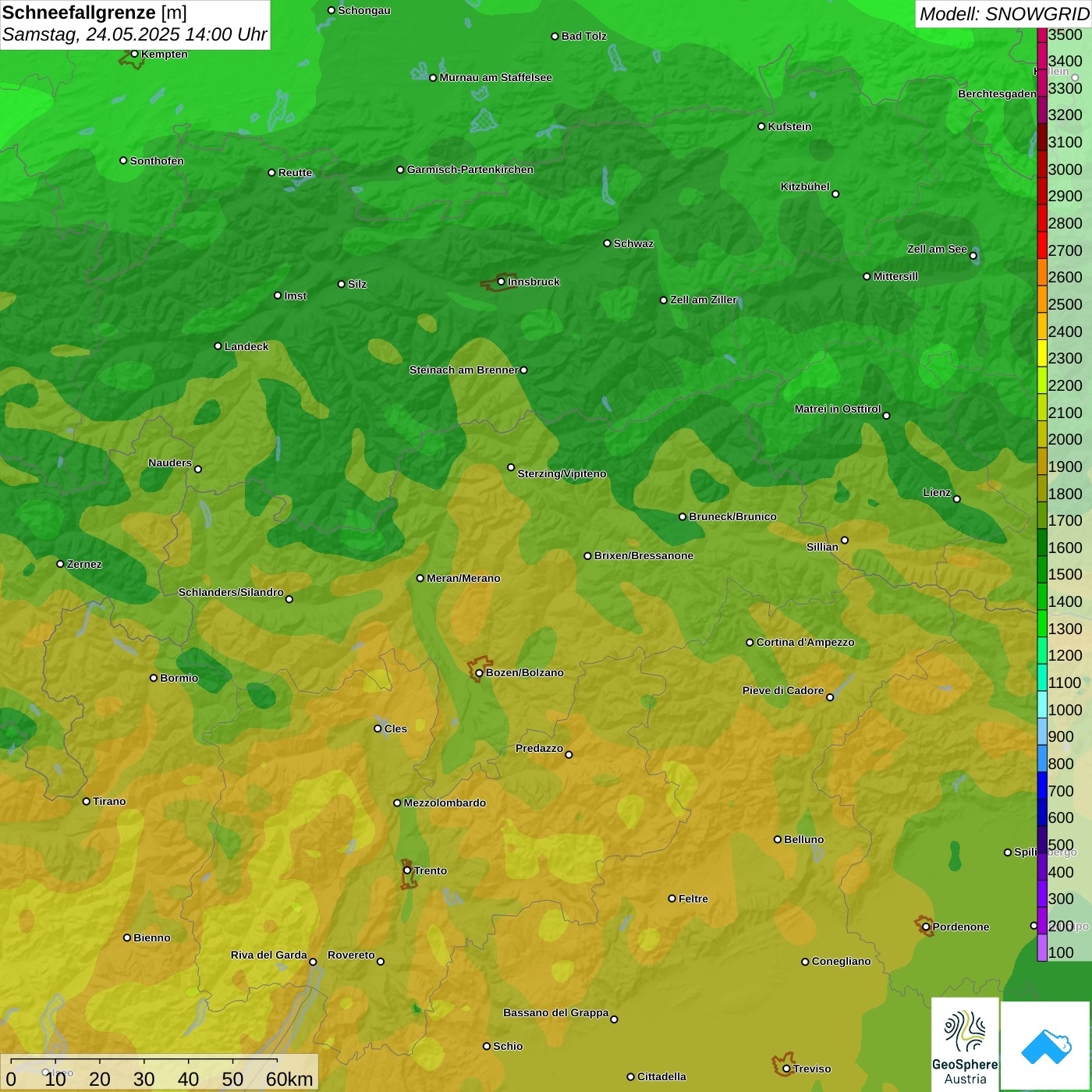
Task: Click the Schneefallgrenze [m] title
Action: point(95,12)
